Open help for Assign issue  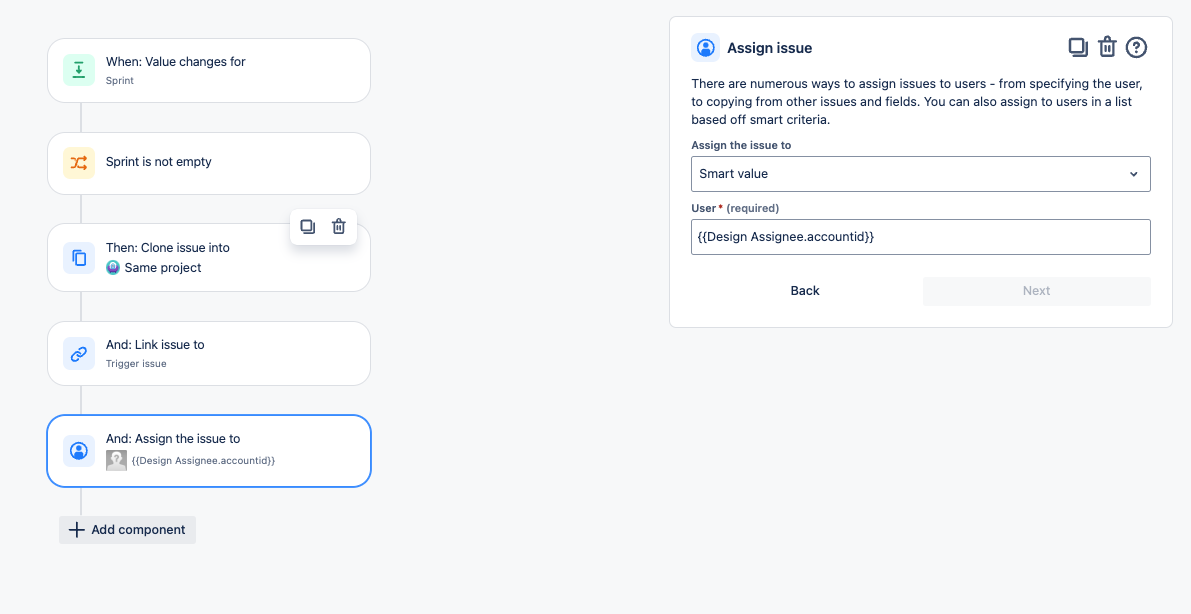(1136, 47)
